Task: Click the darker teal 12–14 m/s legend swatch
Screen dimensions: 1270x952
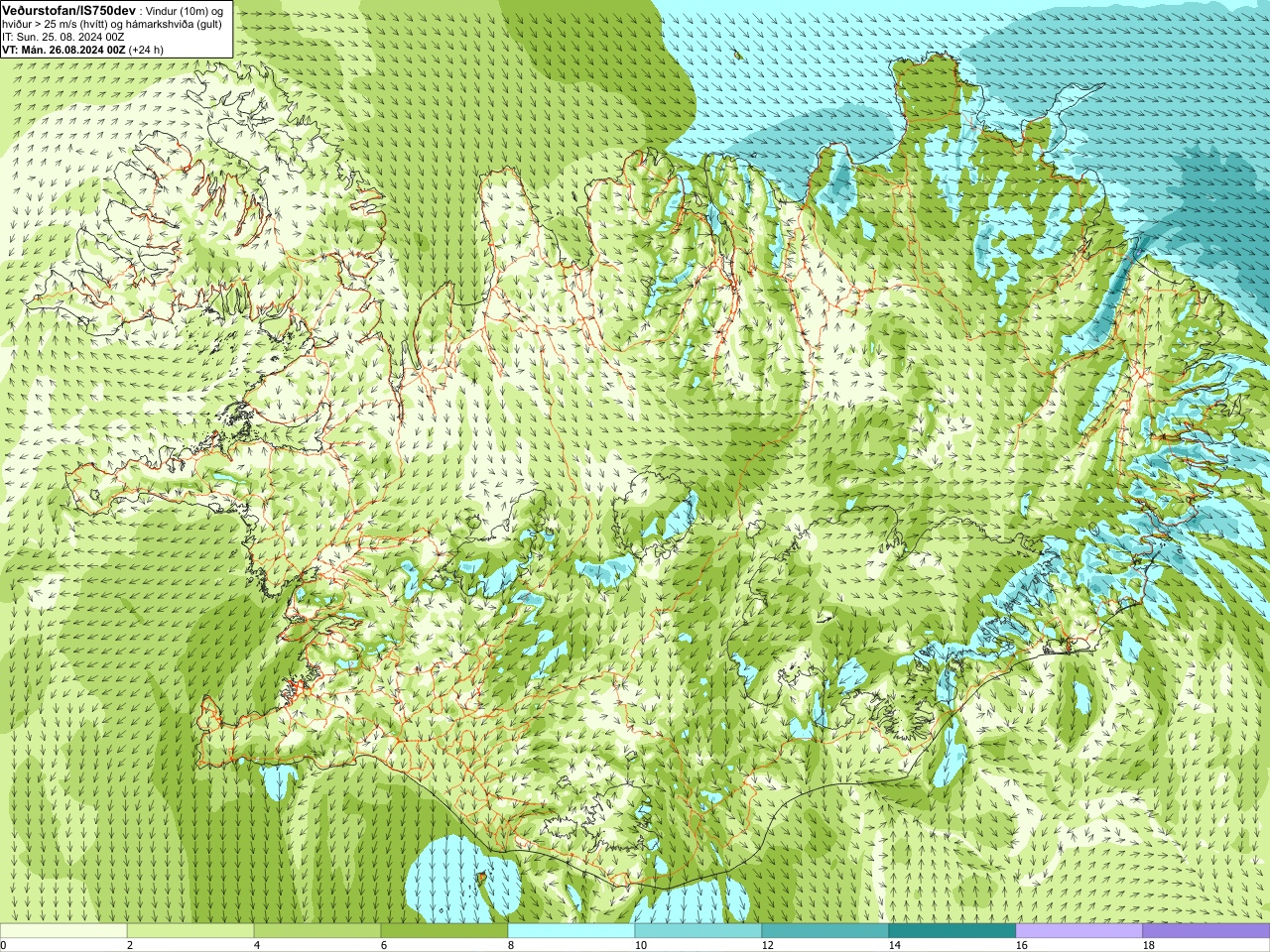Action: 825,932
